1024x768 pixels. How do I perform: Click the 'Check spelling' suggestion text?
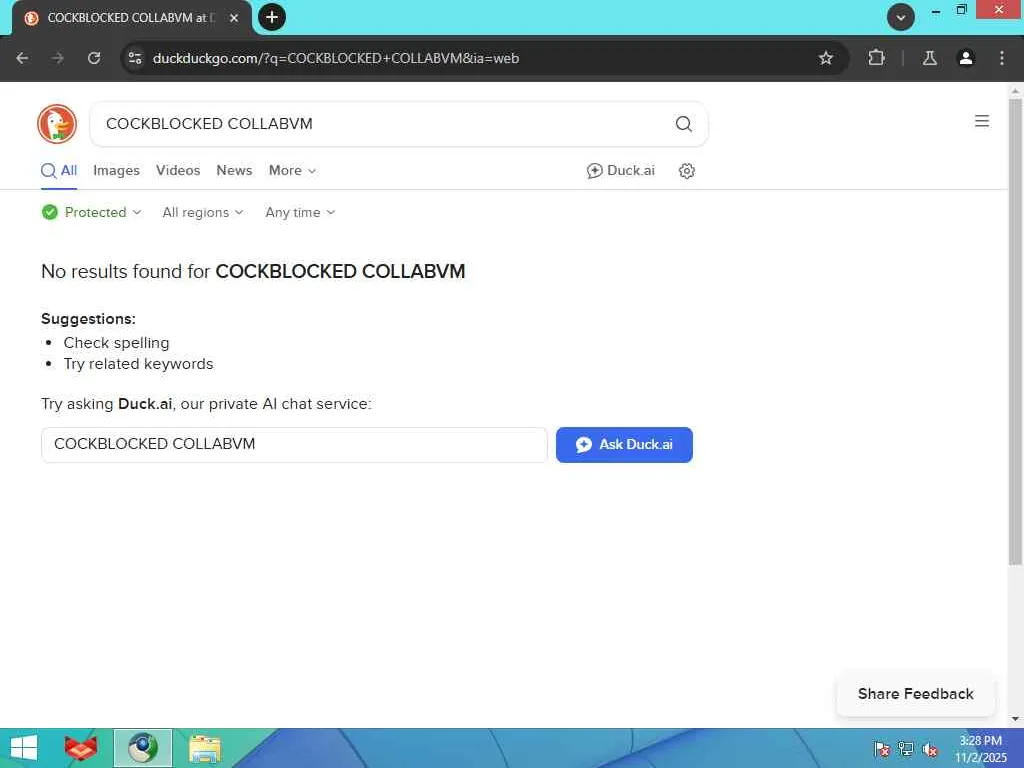tap(116, 343)
